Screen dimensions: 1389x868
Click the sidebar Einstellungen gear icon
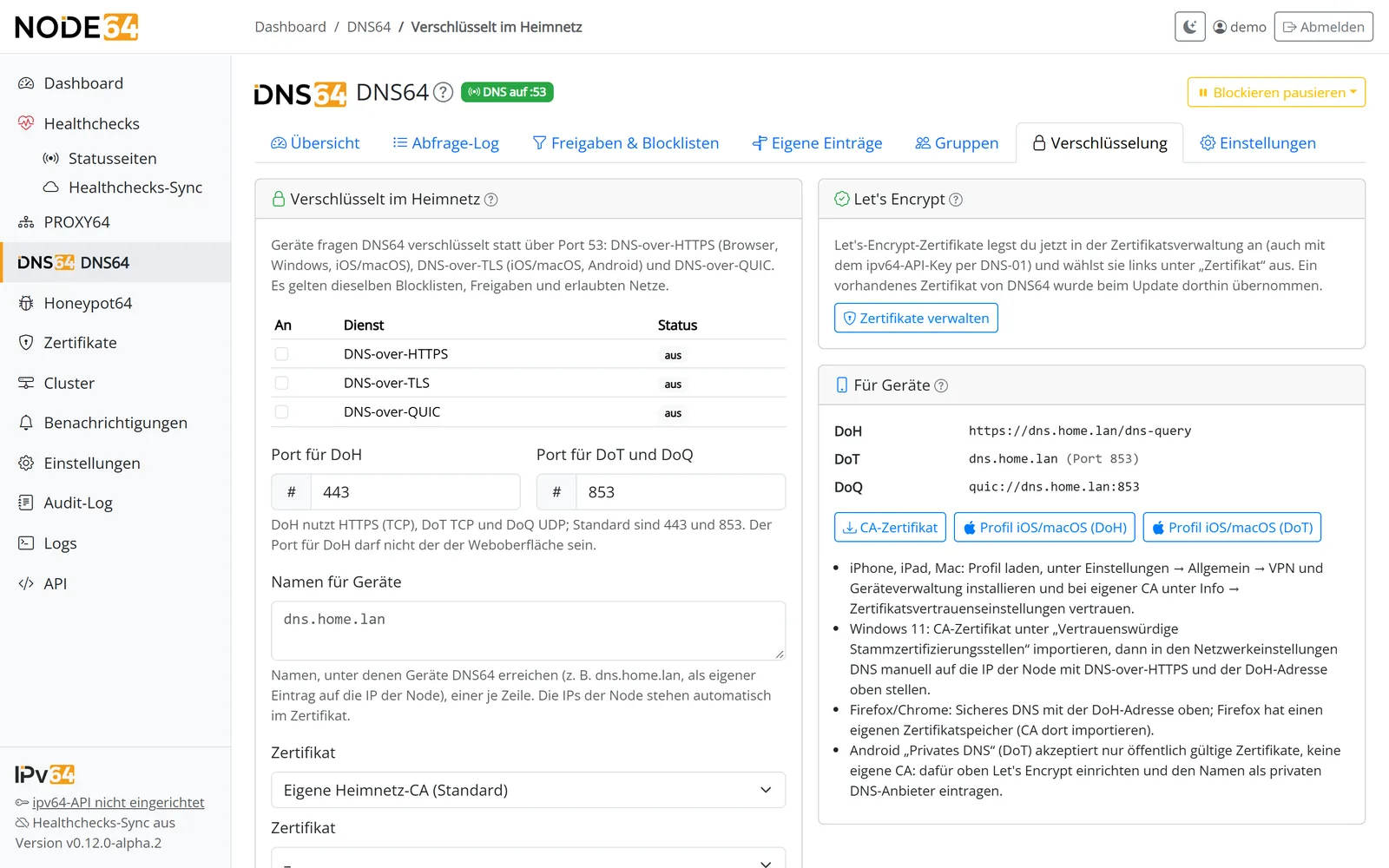26,463
